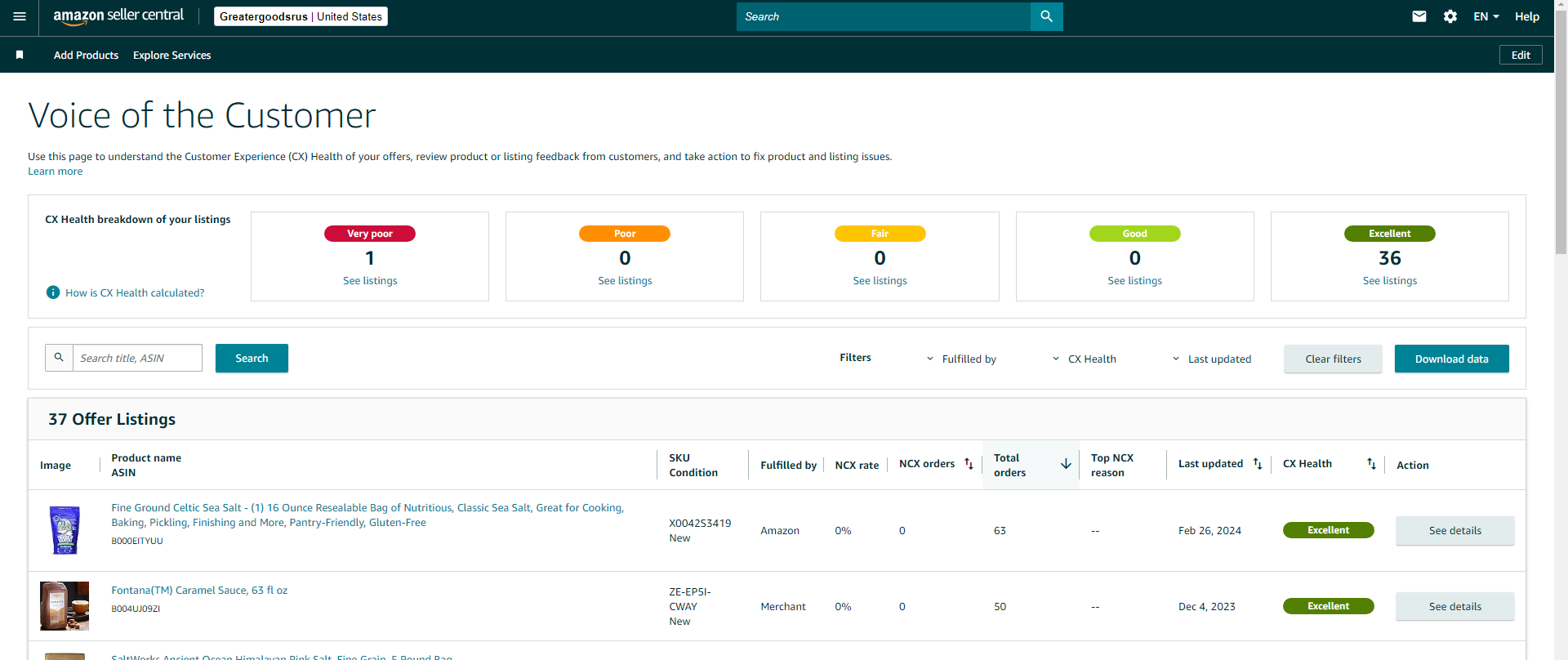The height and width of the screenshot is (660, 1568).
Task: Click the Excellent badge in summary card
Action: coord(1389,234)
